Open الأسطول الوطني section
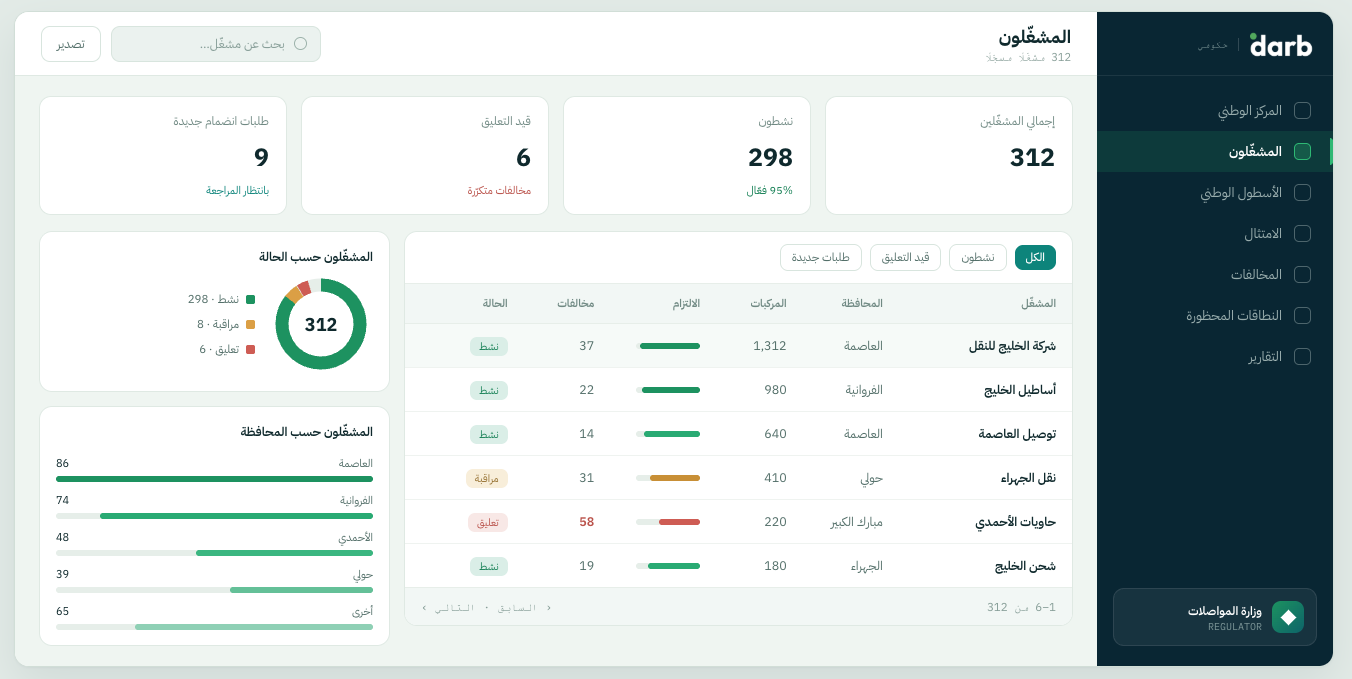 pos(1215,193)
